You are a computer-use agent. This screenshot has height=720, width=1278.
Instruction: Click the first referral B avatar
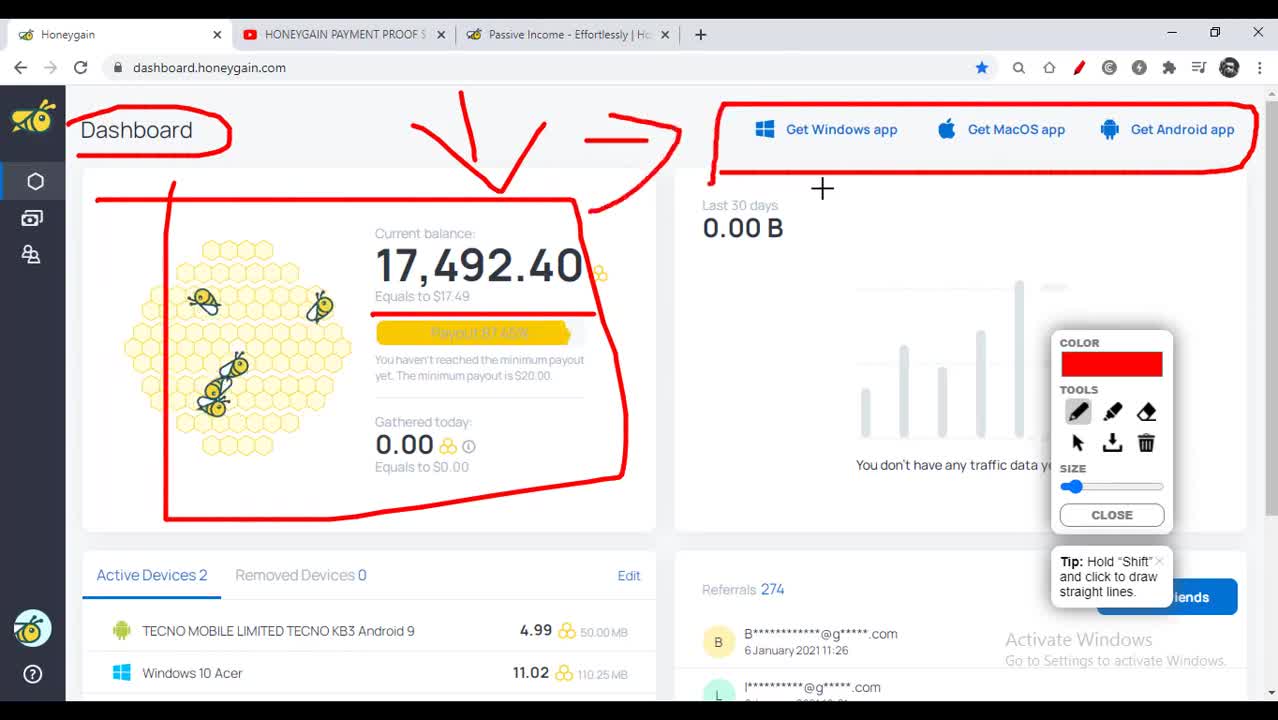[x=718, y=642]
